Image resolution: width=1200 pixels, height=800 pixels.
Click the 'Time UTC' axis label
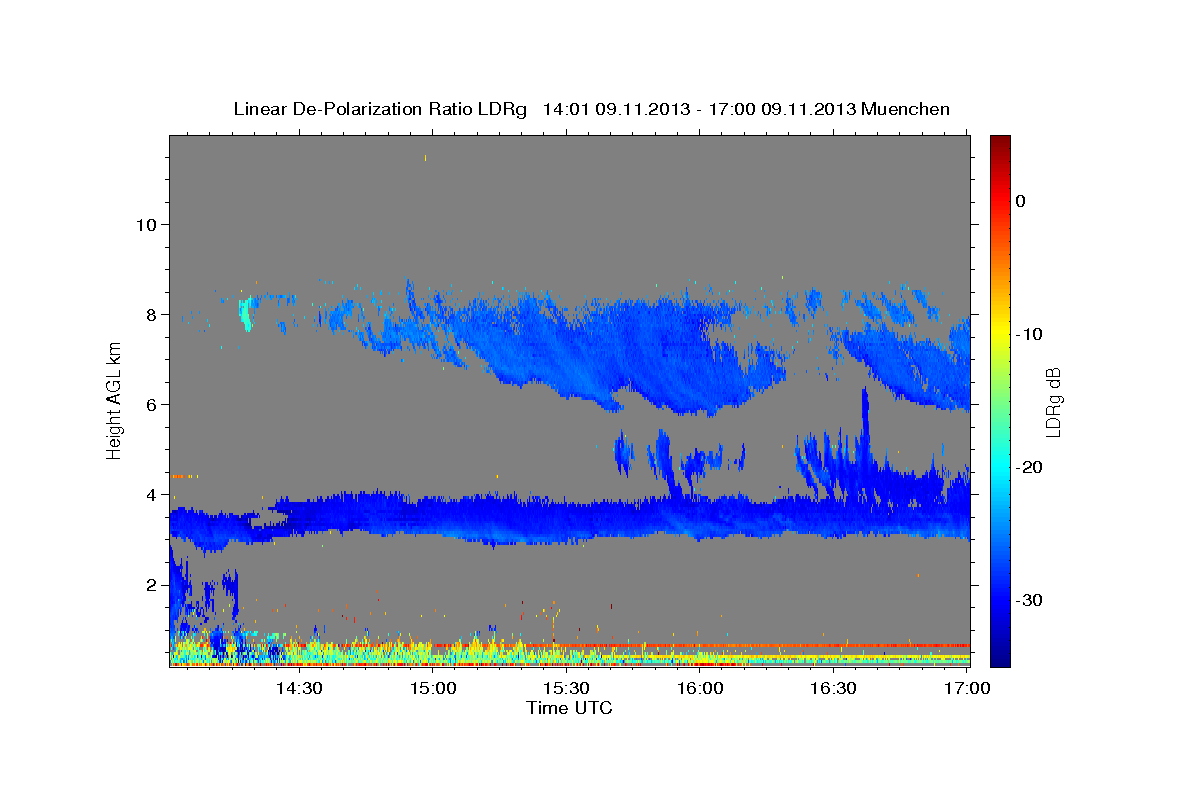(x=569, y=708)
